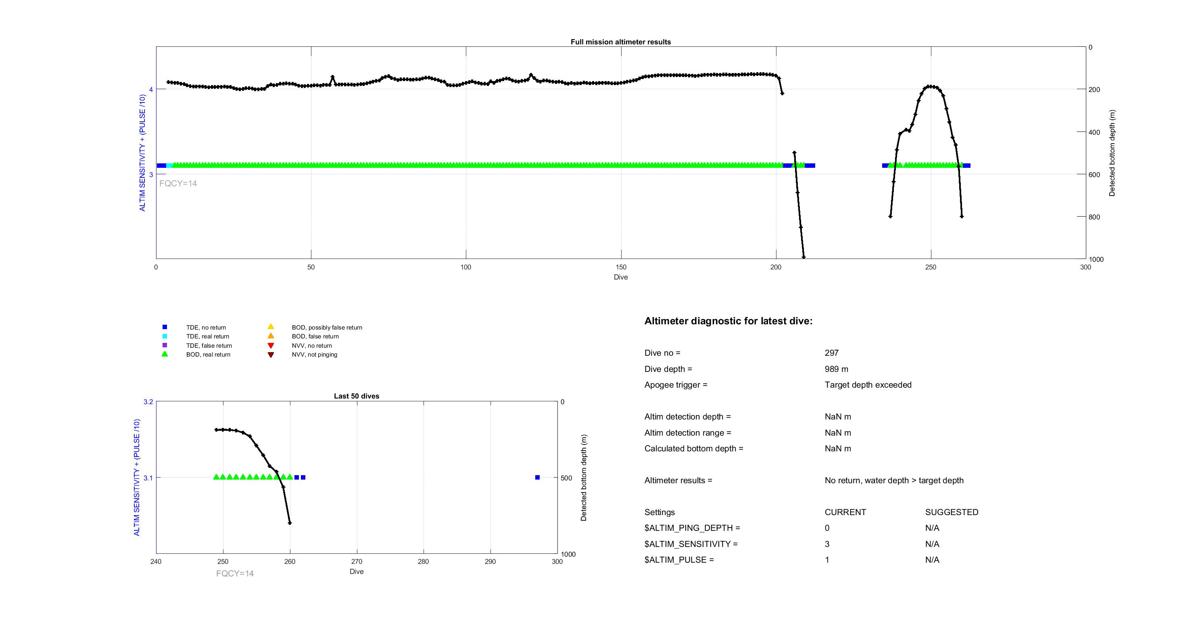Click the x-axis tick 150 on full mission chart
Image resolution: width=1200 pixels, height=622 pixels.
pyautogui.click(x=621, y=267)
